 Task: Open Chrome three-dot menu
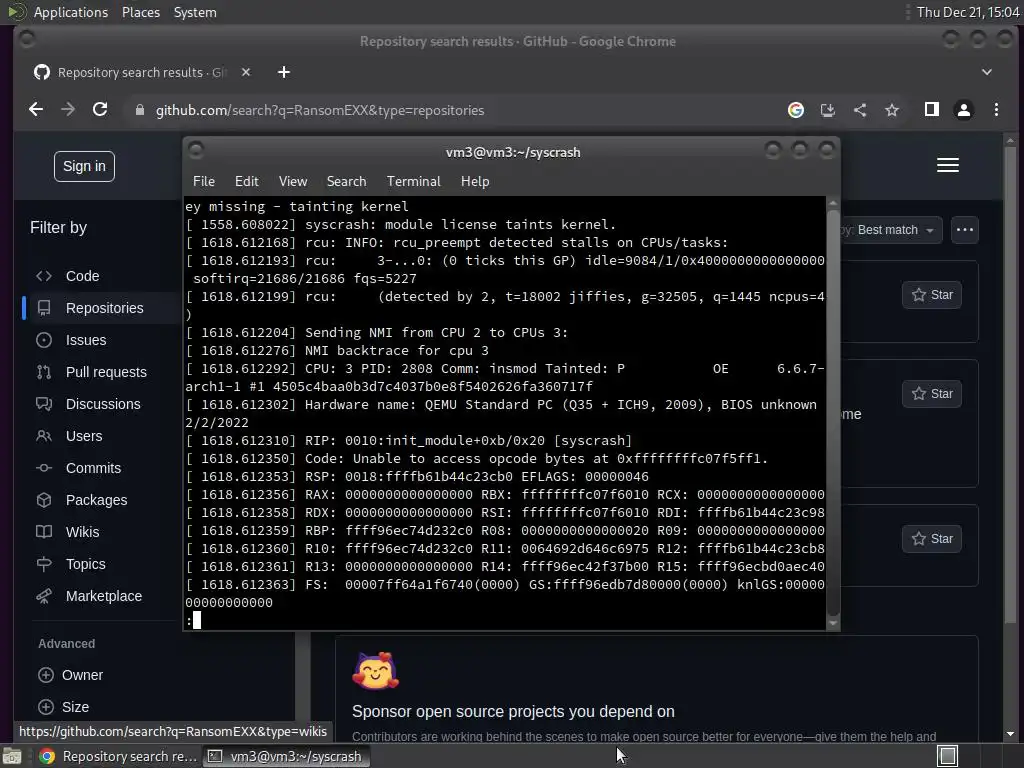[x=997, y=110]
